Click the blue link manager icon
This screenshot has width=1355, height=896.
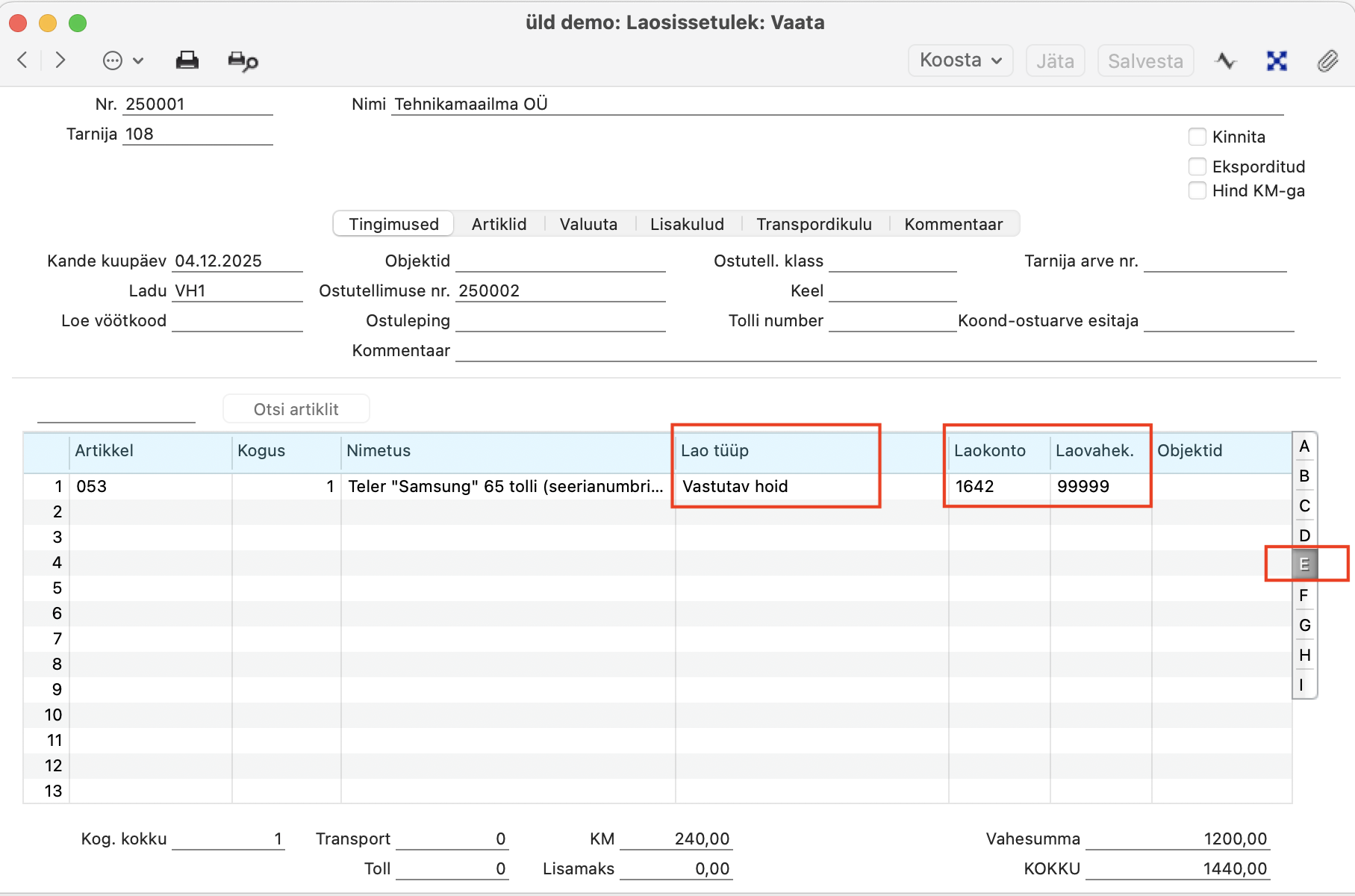pos(1277,60)
